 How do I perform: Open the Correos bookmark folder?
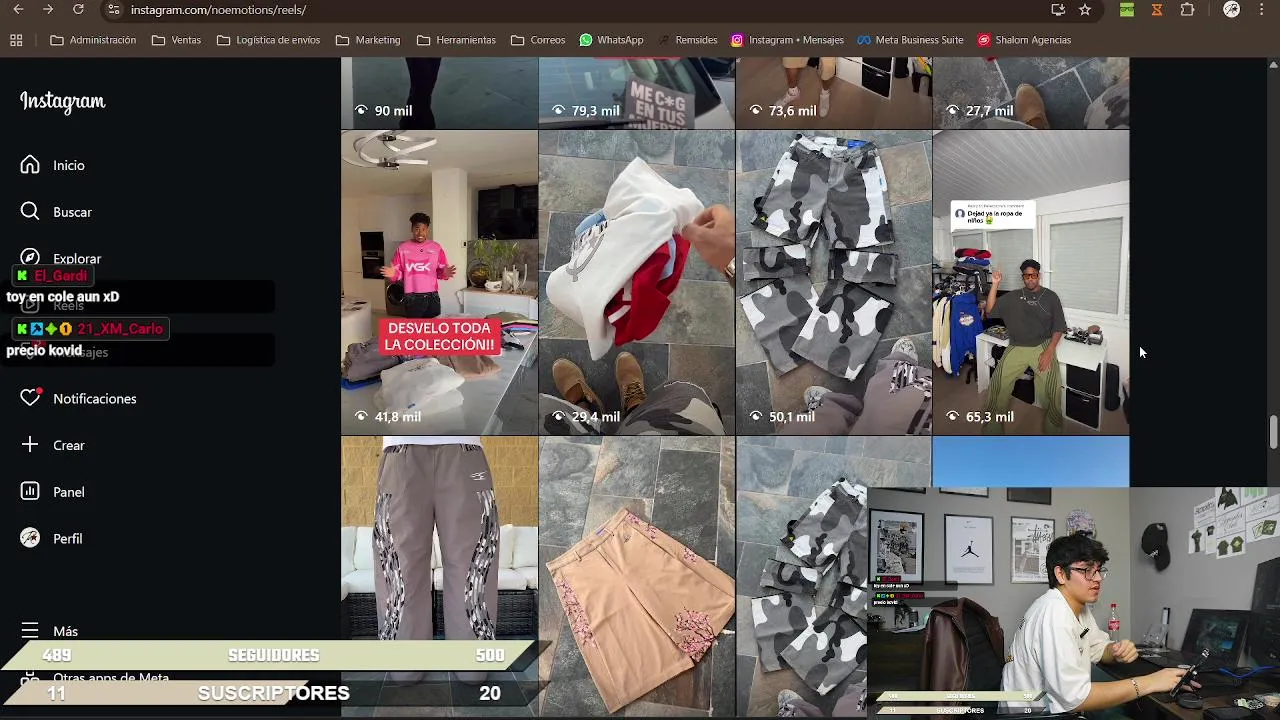coord(538,40)
